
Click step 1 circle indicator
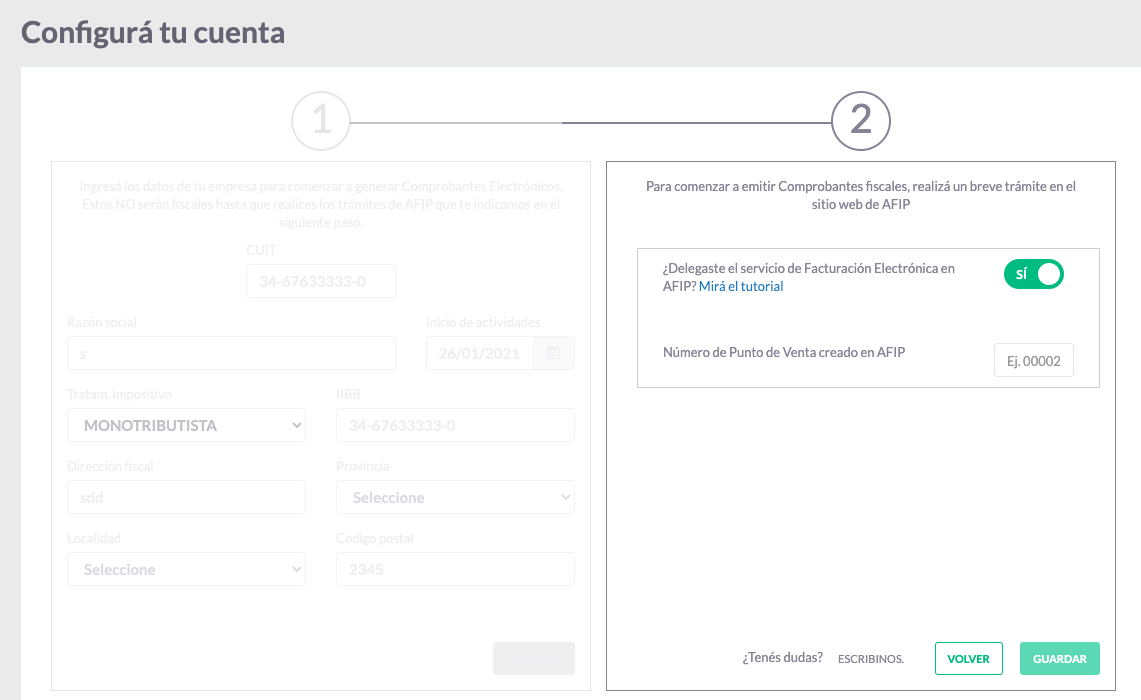pos(321,122)
